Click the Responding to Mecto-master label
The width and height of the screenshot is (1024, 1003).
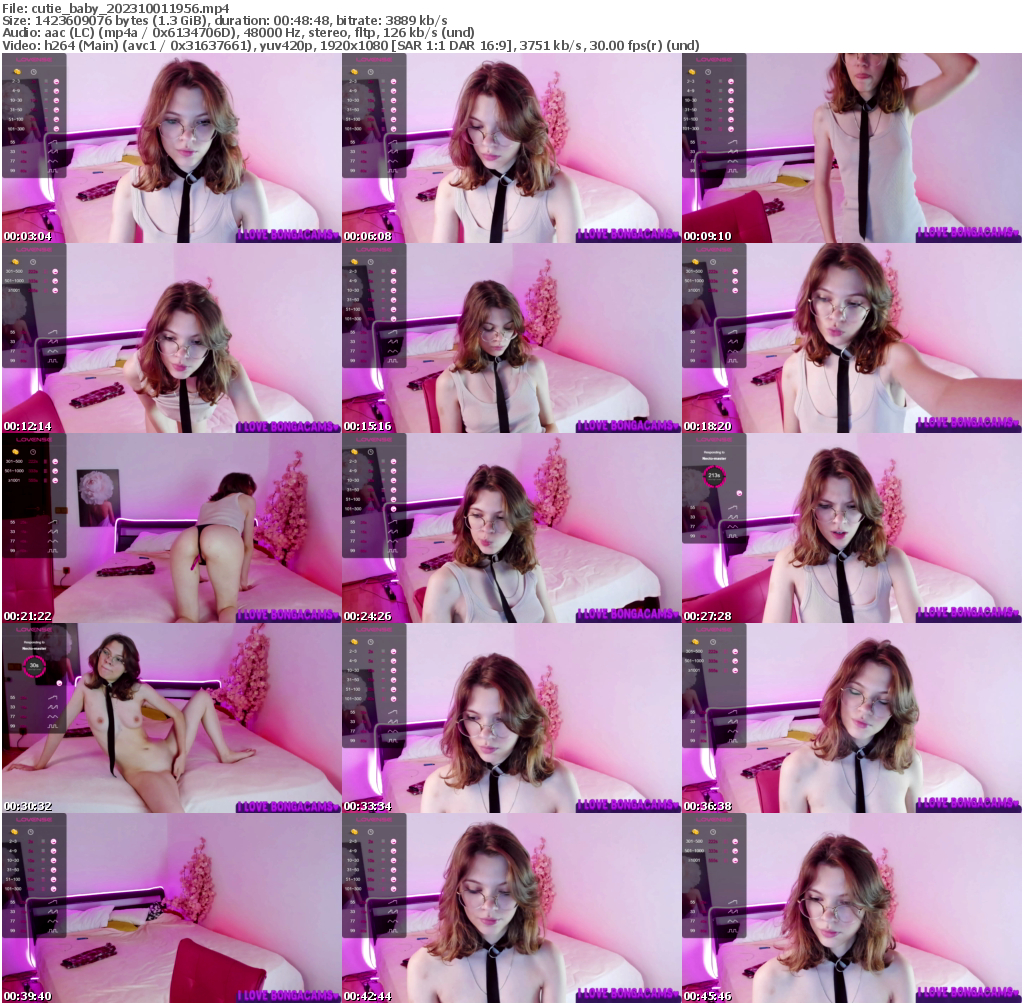pyautogui.click(x=714, y=455)
